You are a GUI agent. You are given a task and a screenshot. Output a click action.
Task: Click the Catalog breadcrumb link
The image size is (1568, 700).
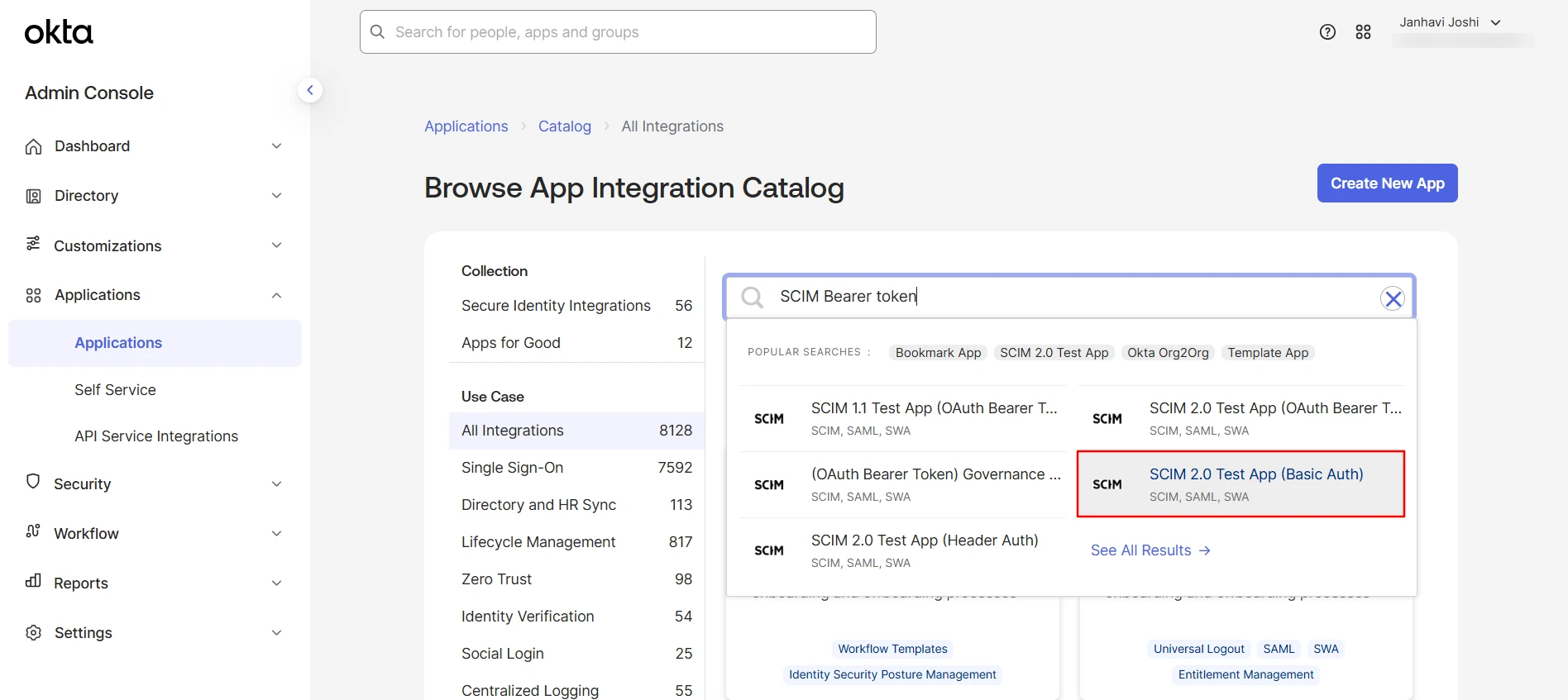[565, 126]
